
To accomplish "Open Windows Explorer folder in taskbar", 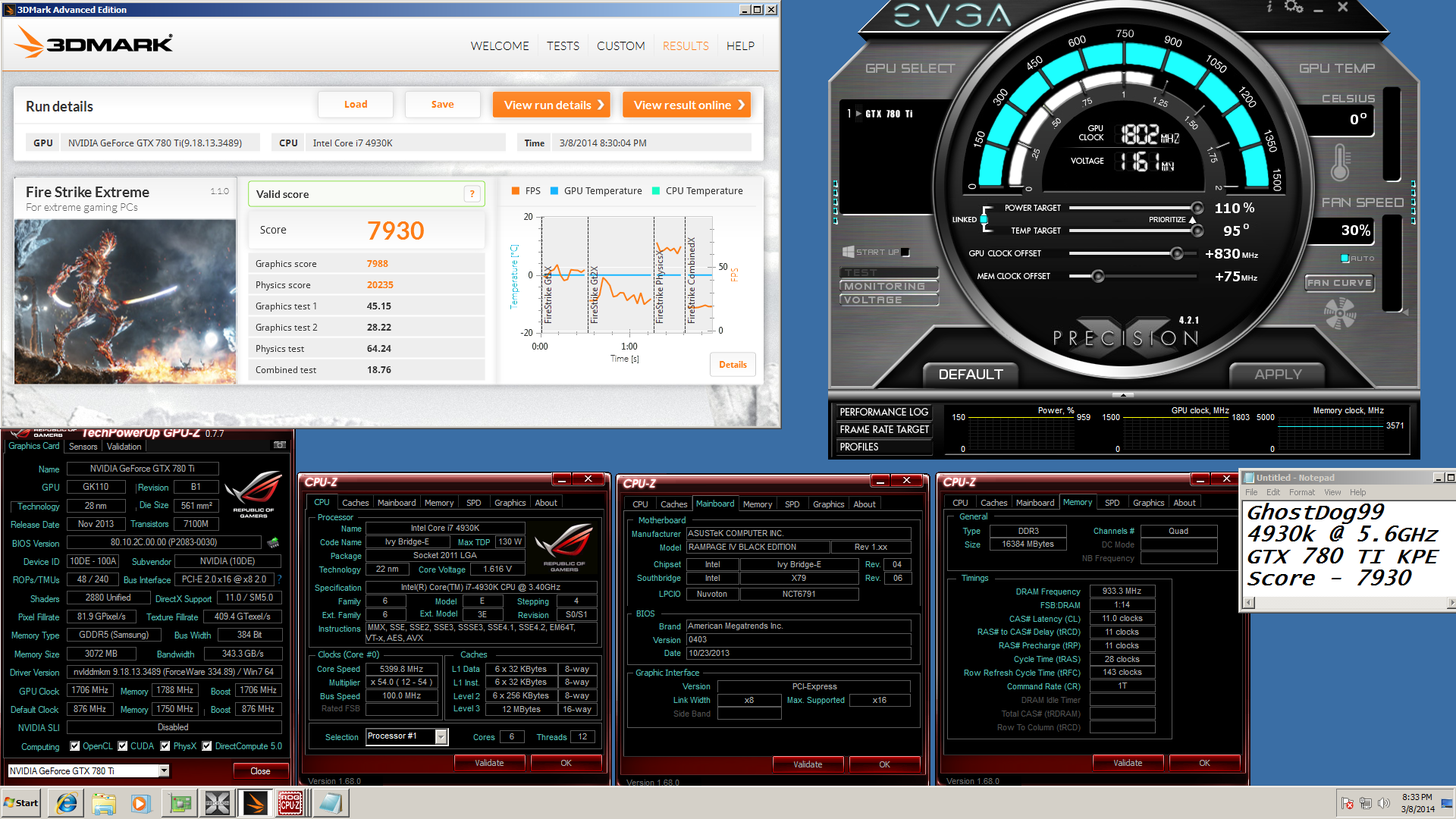I will 104,803.
